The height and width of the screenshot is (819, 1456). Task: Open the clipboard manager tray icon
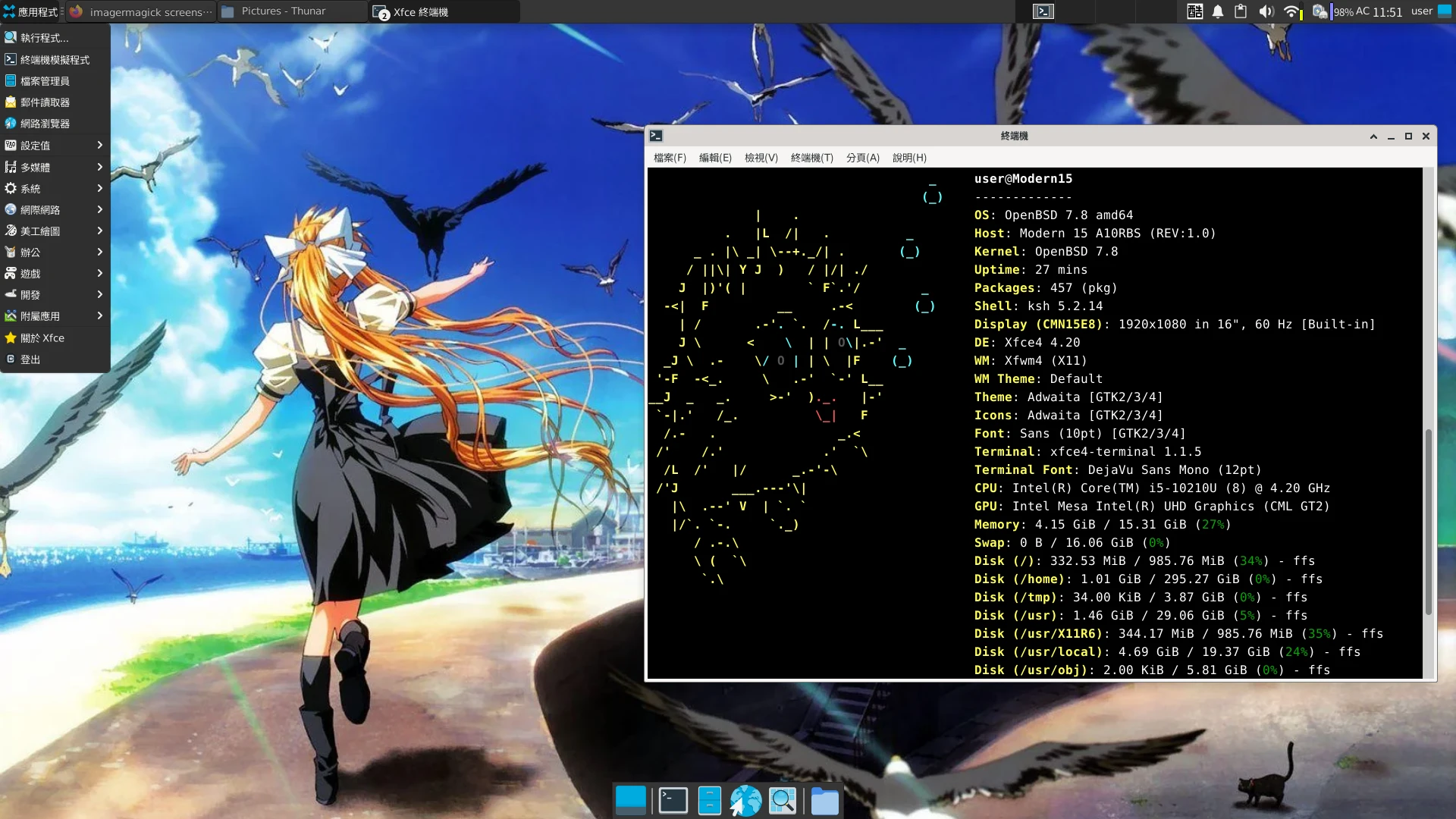tap(1241, 11)
